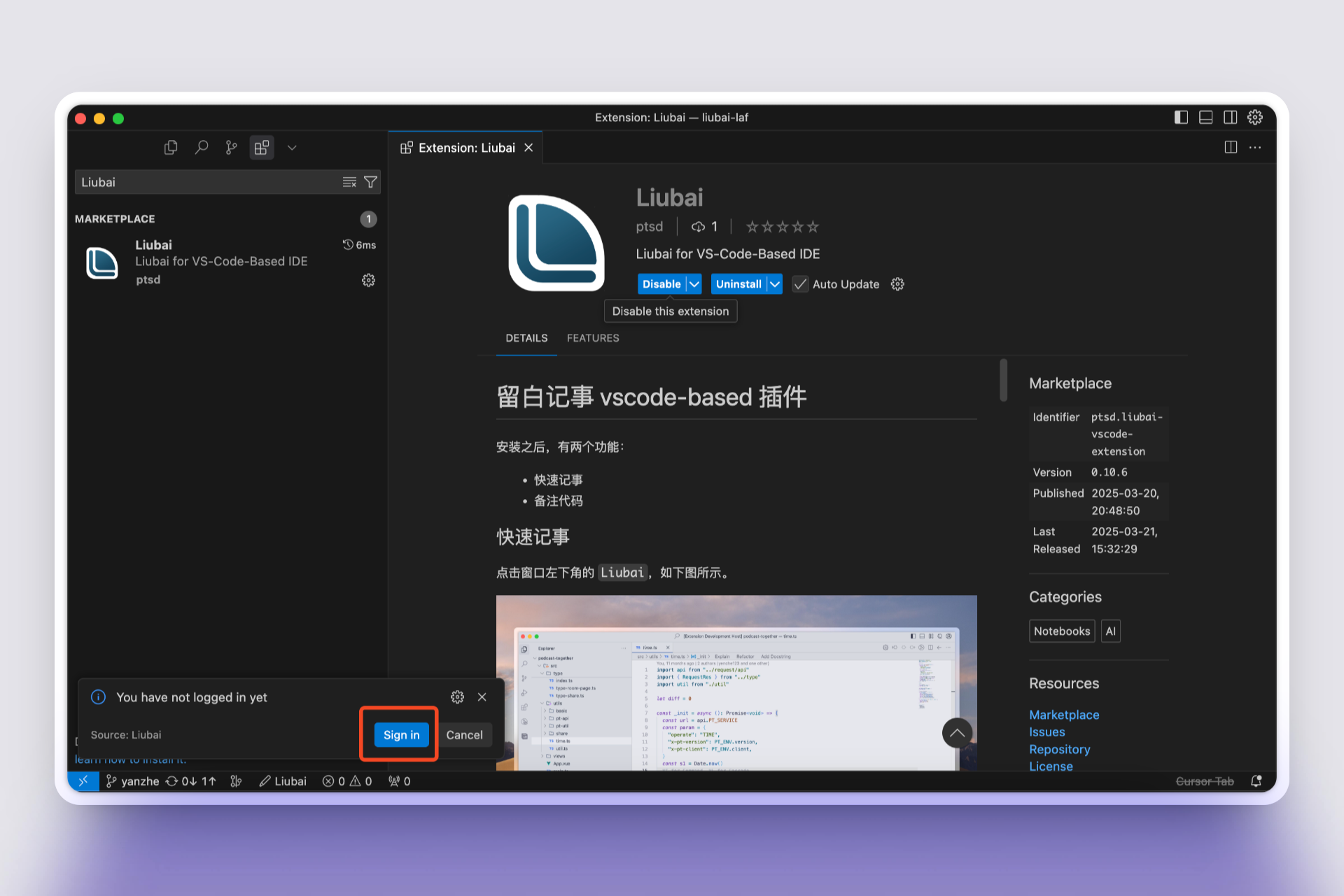Toggle the Auto Update checkbox

coord(800,284)
